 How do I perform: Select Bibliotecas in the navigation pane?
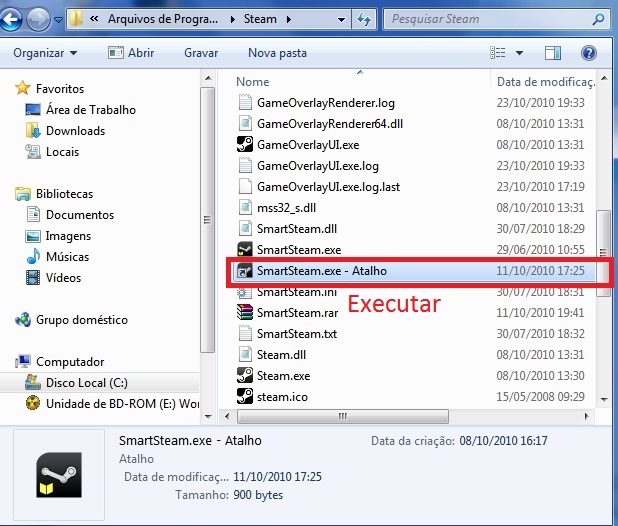54,193
